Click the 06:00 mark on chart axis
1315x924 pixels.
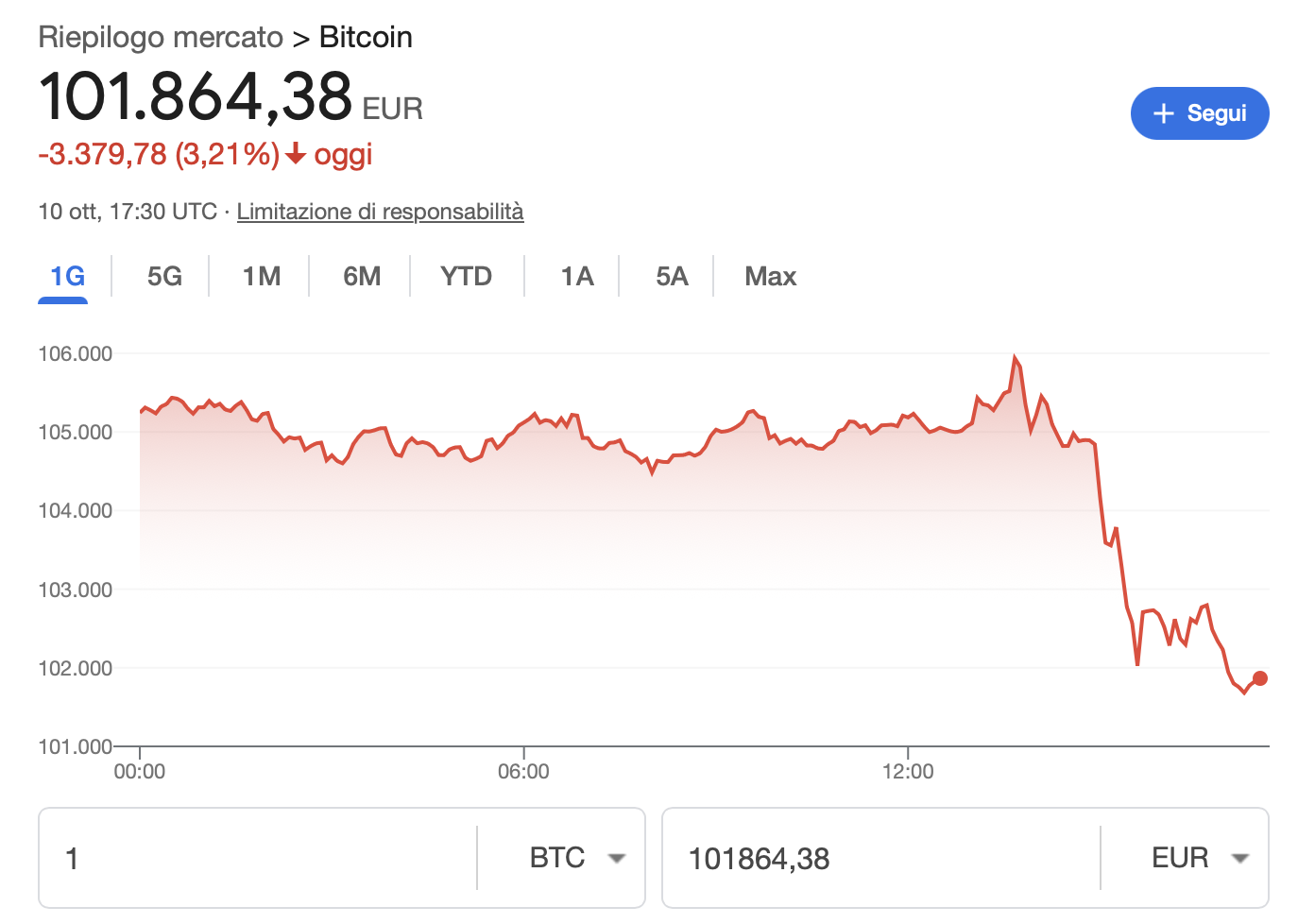tap(523, 771)
